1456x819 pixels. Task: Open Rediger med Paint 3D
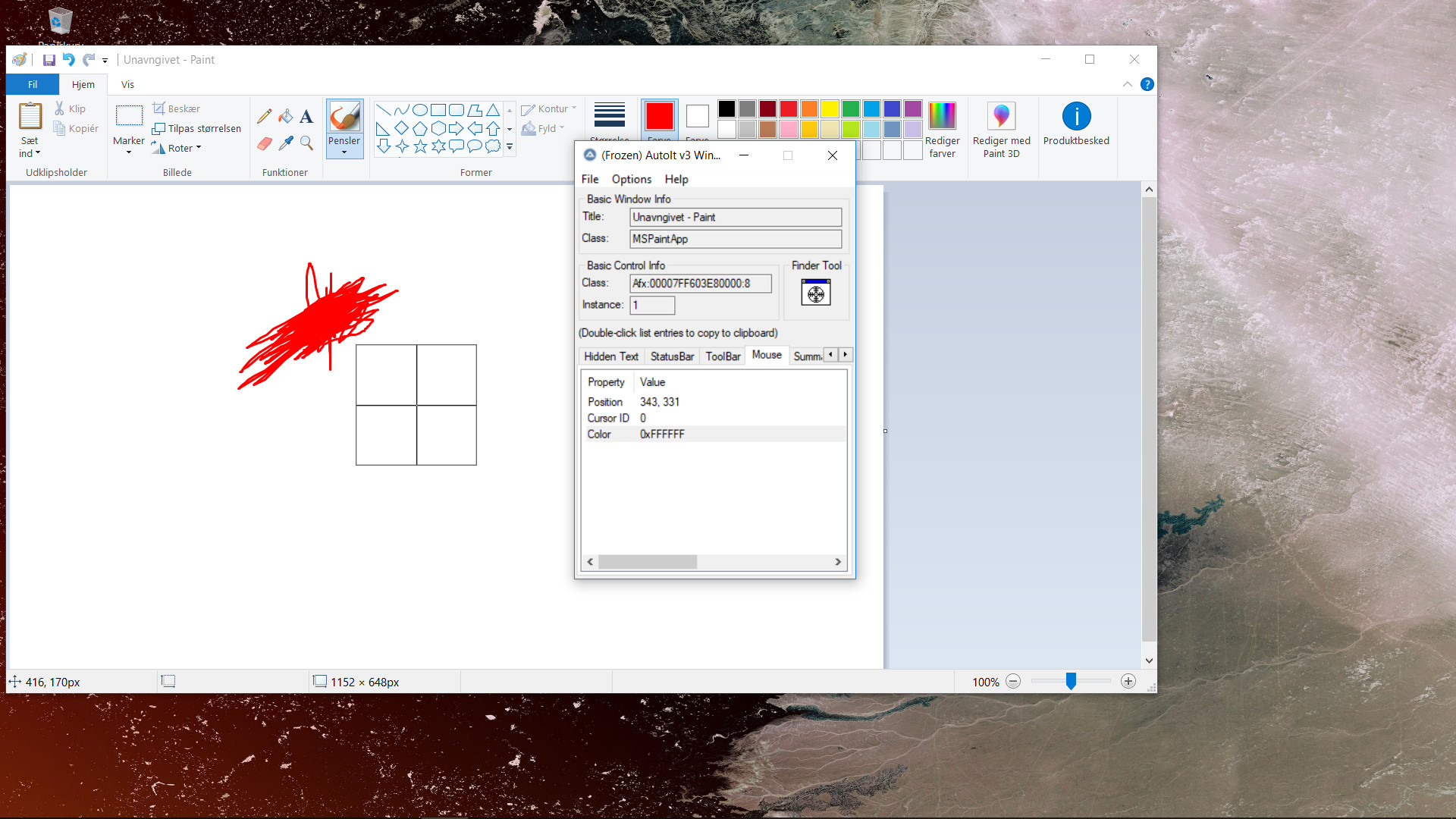tap(1001, 130)
